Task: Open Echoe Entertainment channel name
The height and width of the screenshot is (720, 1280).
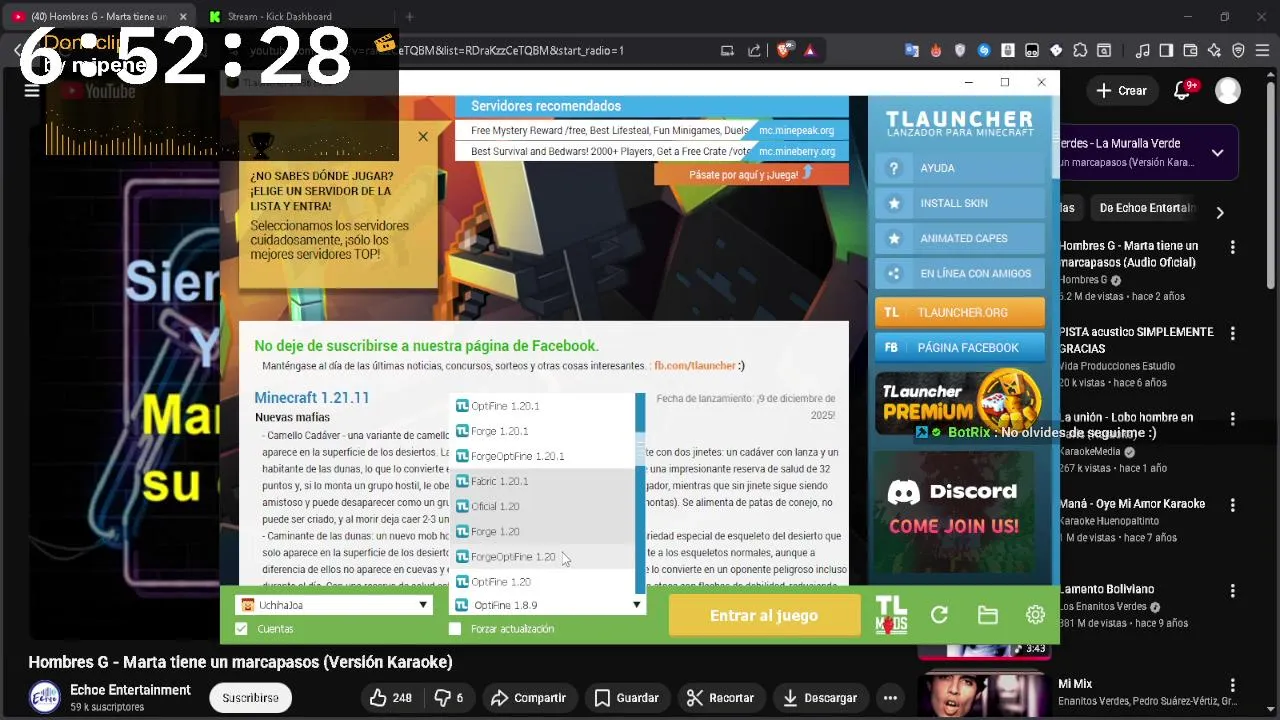Action: coord(130,690)
